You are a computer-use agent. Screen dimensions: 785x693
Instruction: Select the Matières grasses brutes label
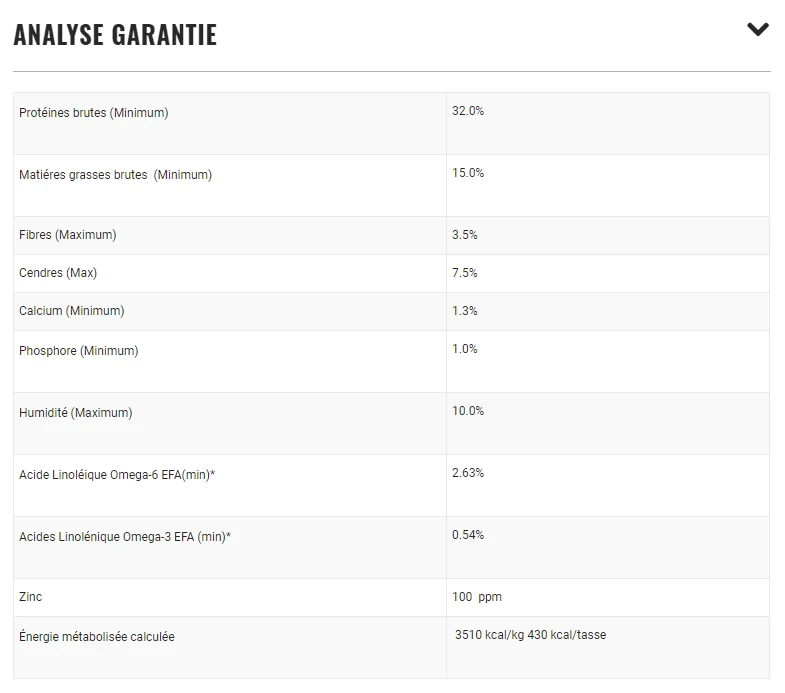click(116, 175)
